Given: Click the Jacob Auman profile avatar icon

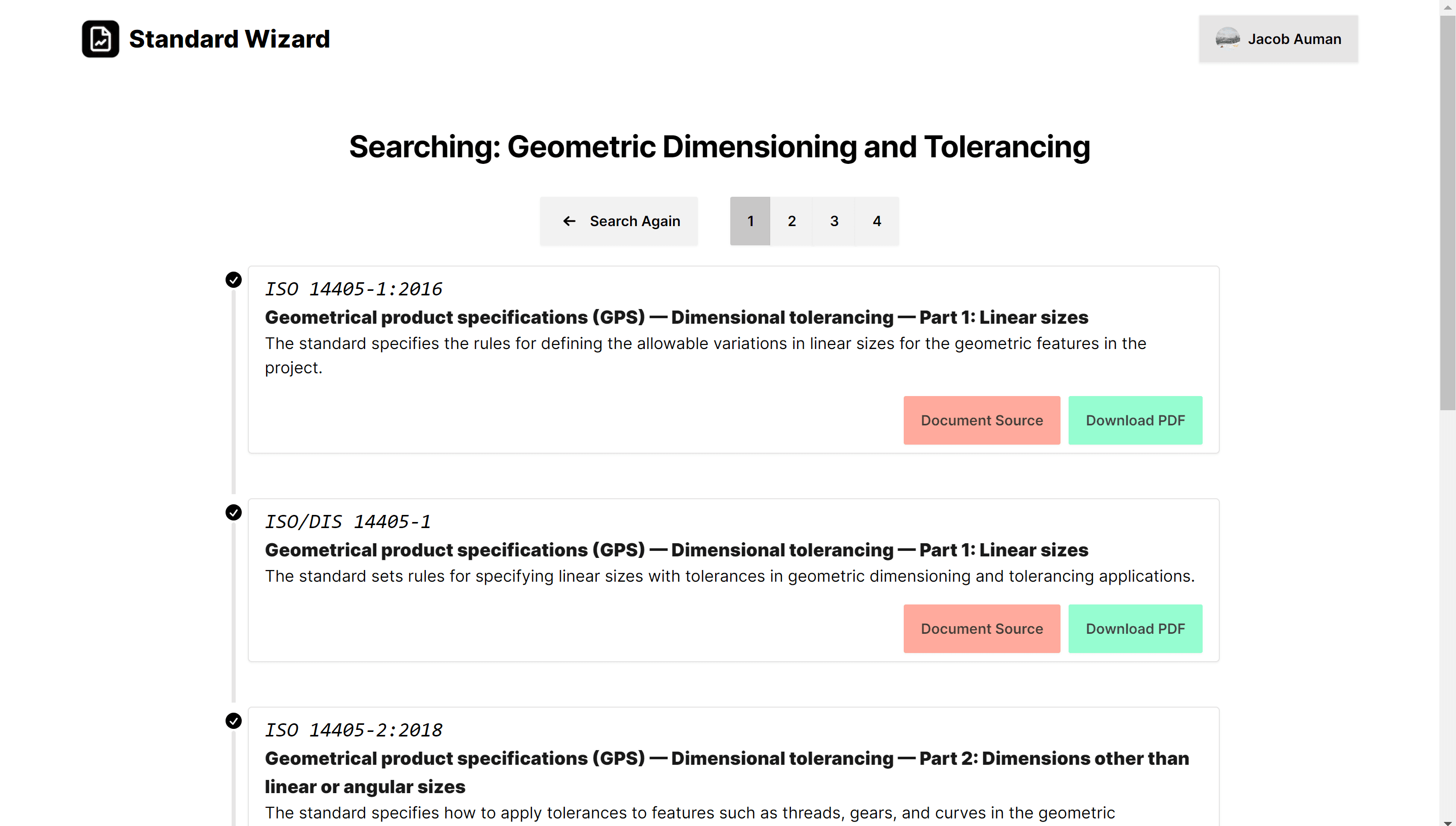Looking at the screenshot, I should tap(1228, 39).
